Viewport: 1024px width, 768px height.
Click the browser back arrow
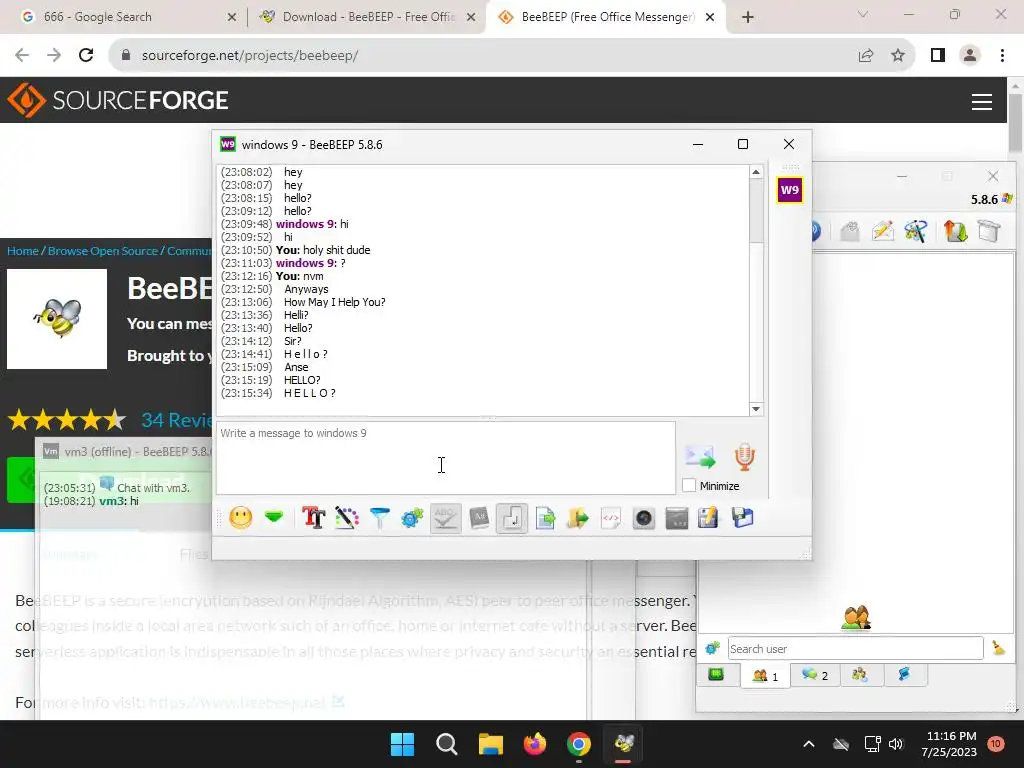[22, 56]
